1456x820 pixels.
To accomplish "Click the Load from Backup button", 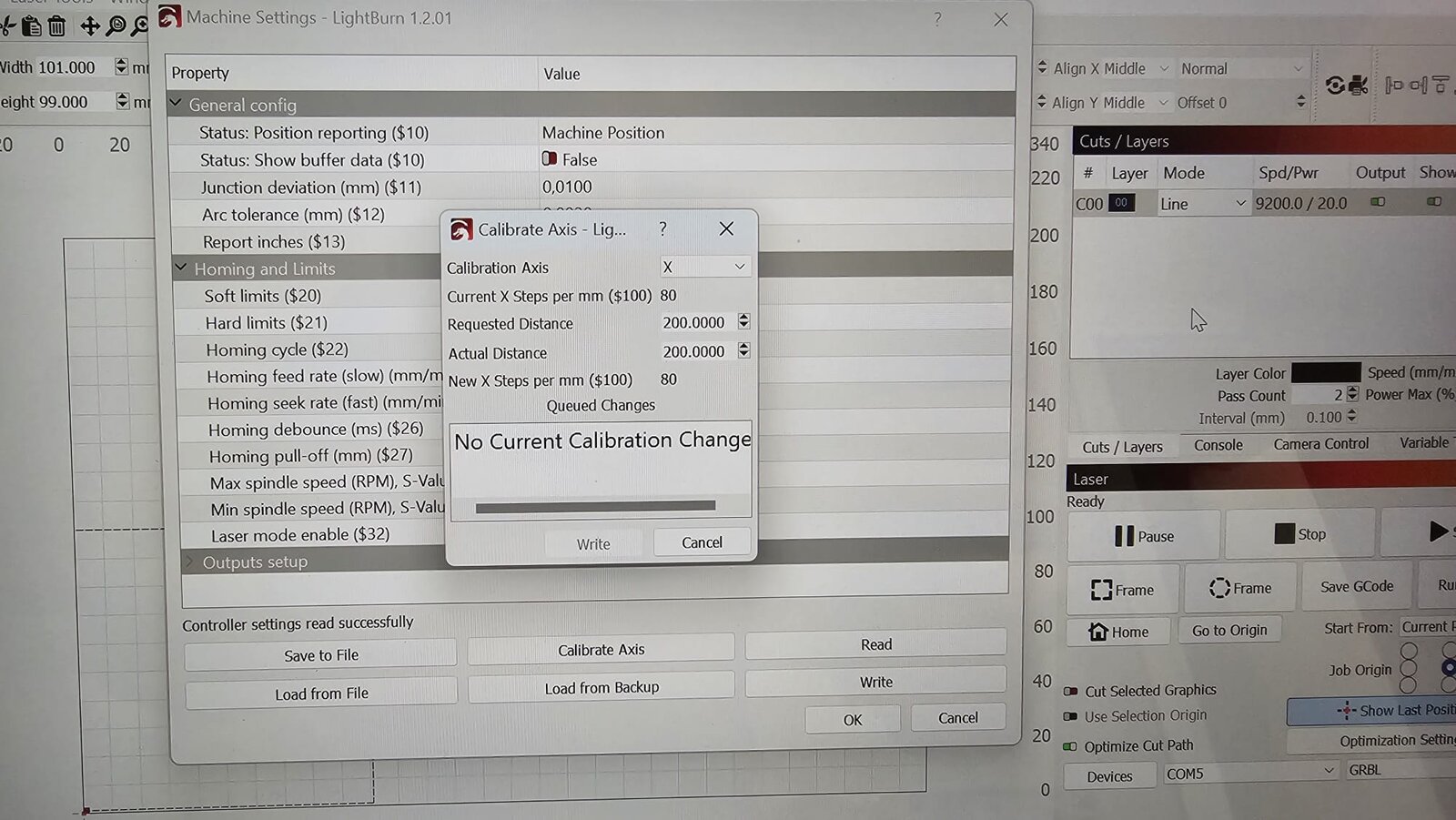I will (602, 687).
